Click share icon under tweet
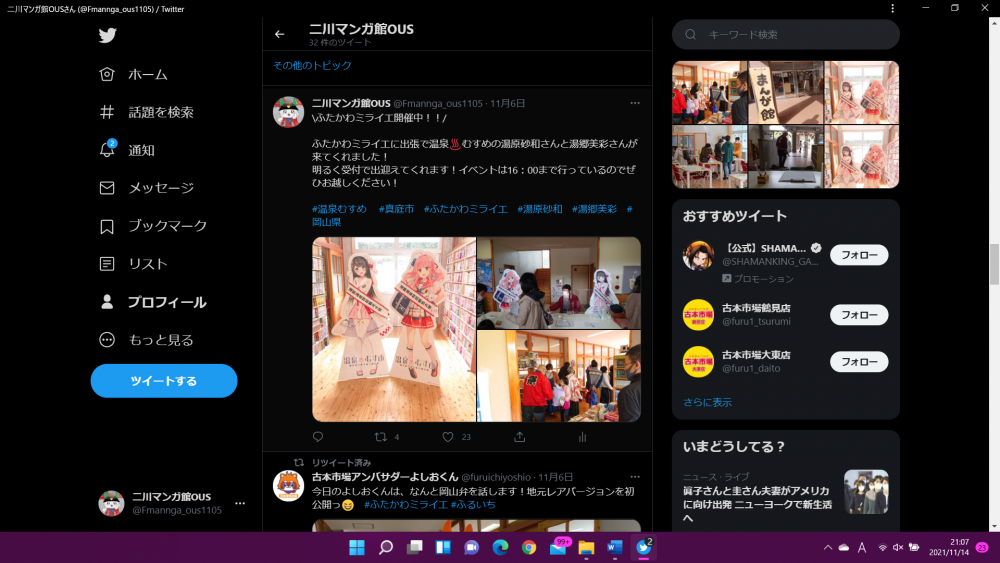This screenshot has height=563, width=1000. [520, 437]
